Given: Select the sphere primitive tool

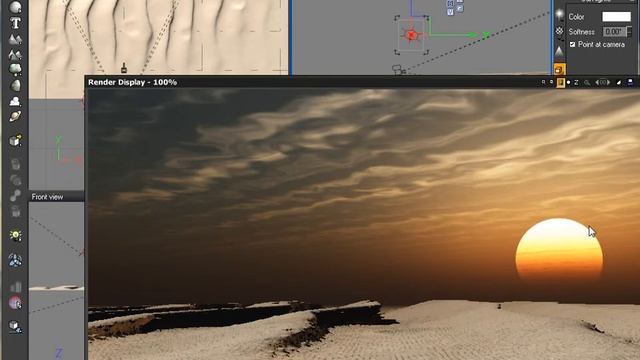Looking at the screenshot, I should [15, 7].
